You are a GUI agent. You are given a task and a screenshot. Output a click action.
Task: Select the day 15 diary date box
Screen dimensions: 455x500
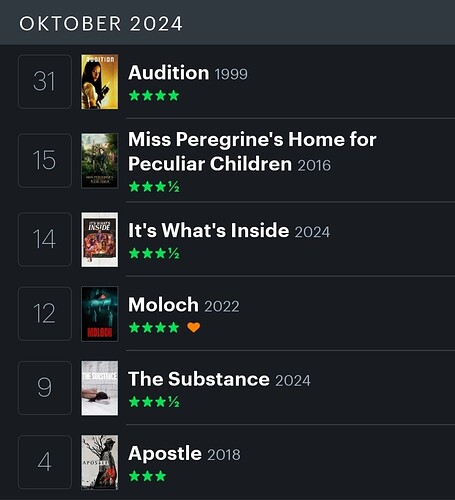pos(45,160)
